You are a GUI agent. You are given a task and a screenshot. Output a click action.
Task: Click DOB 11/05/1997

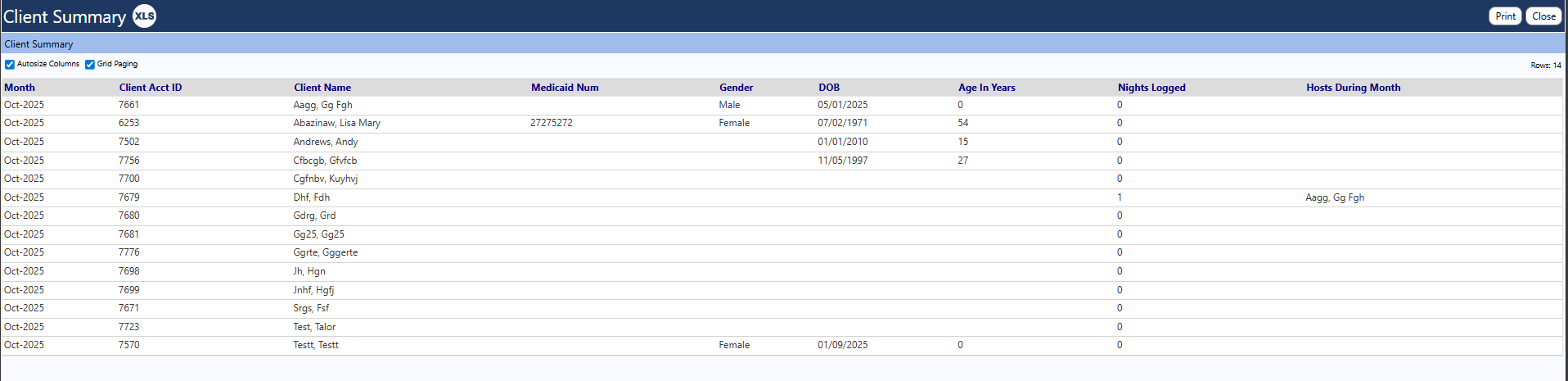click(x=843, y=161)
